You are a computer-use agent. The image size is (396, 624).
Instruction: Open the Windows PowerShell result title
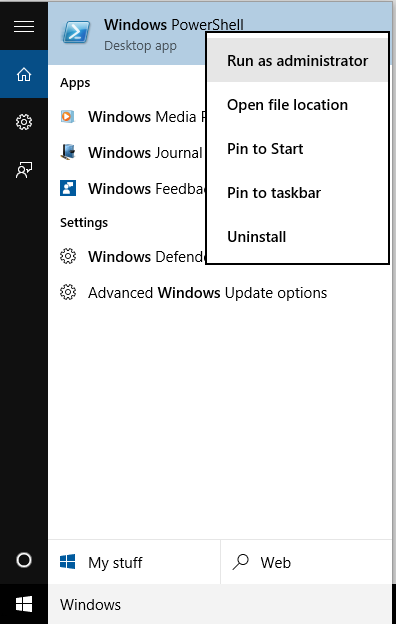(x=174, y=25)
